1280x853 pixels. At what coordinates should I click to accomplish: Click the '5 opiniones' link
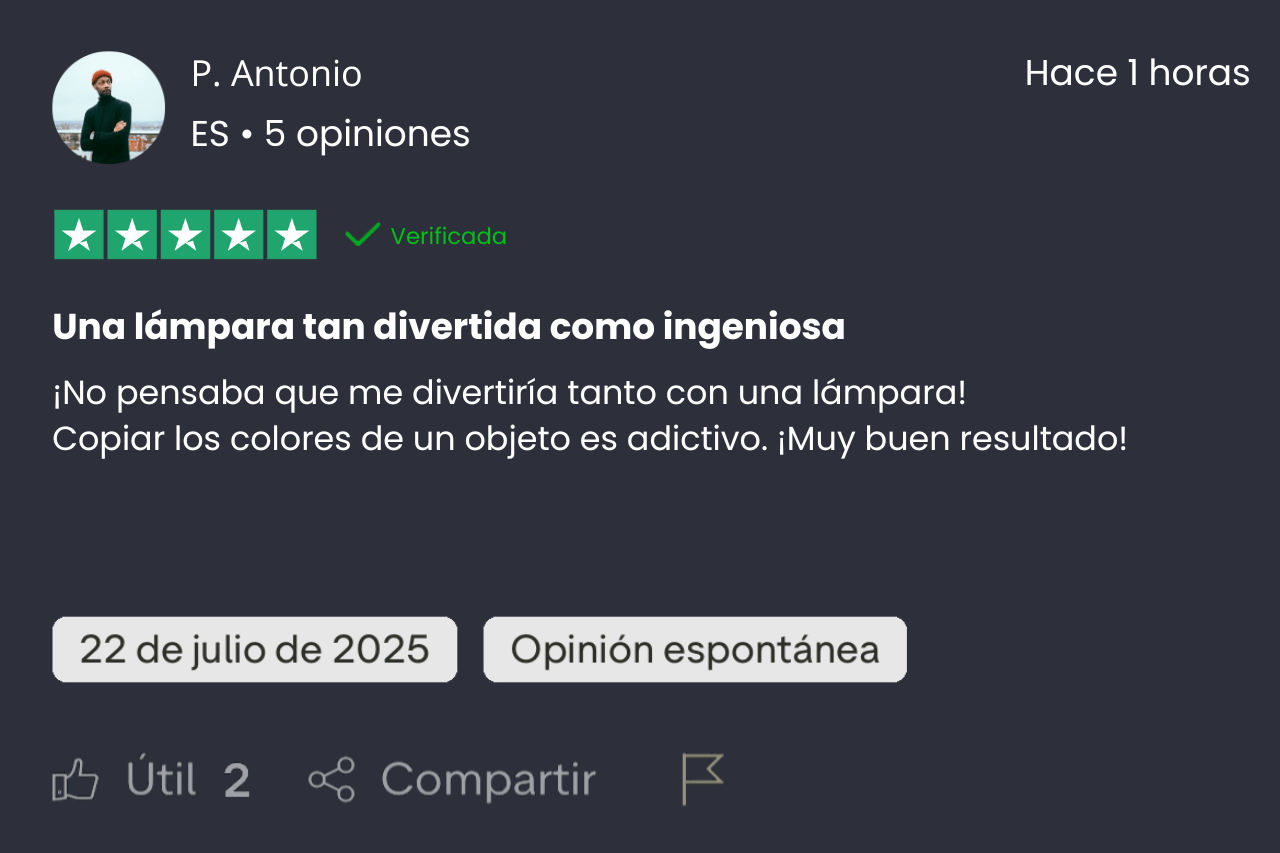[367, 134]
